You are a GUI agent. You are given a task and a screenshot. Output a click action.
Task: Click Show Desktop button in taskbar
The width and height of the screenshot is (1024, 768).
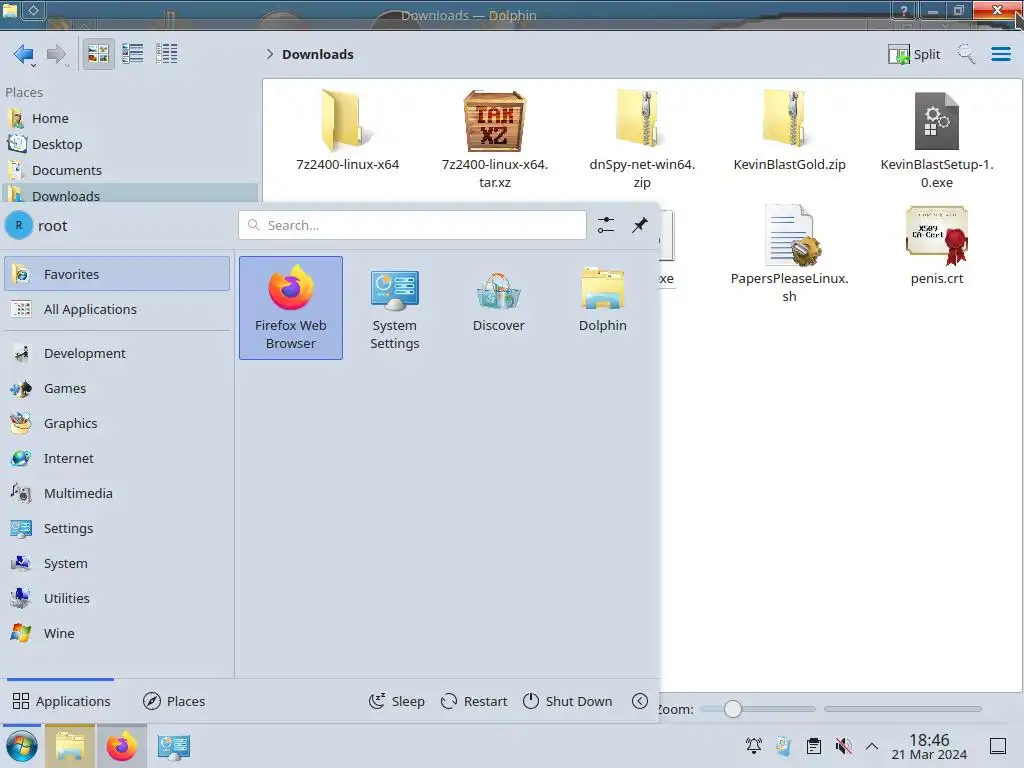click(x=998, y=746)
